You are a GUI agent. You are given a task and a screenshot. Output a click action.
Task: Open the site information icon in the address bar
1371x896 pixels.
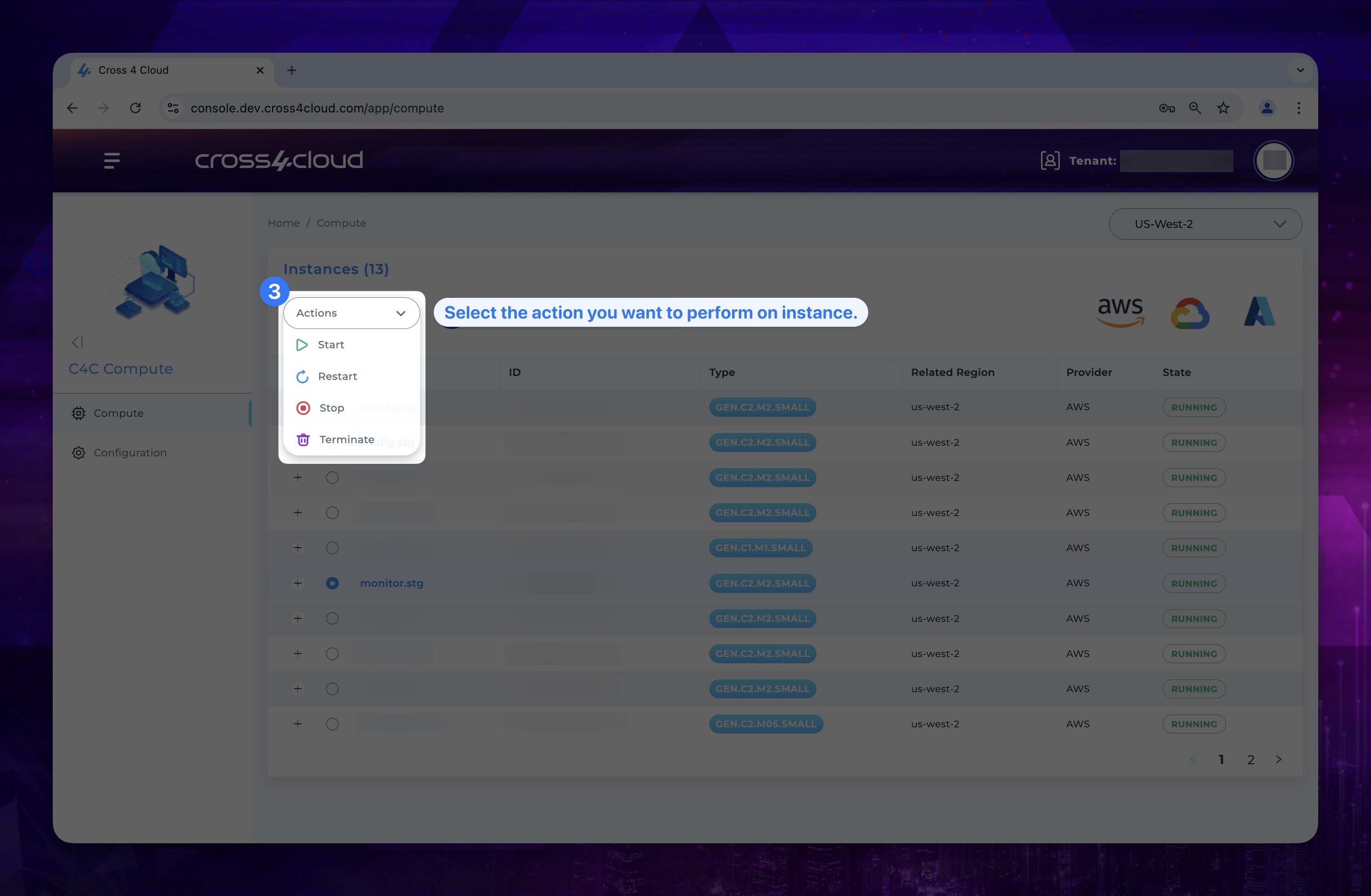(173, 108)
